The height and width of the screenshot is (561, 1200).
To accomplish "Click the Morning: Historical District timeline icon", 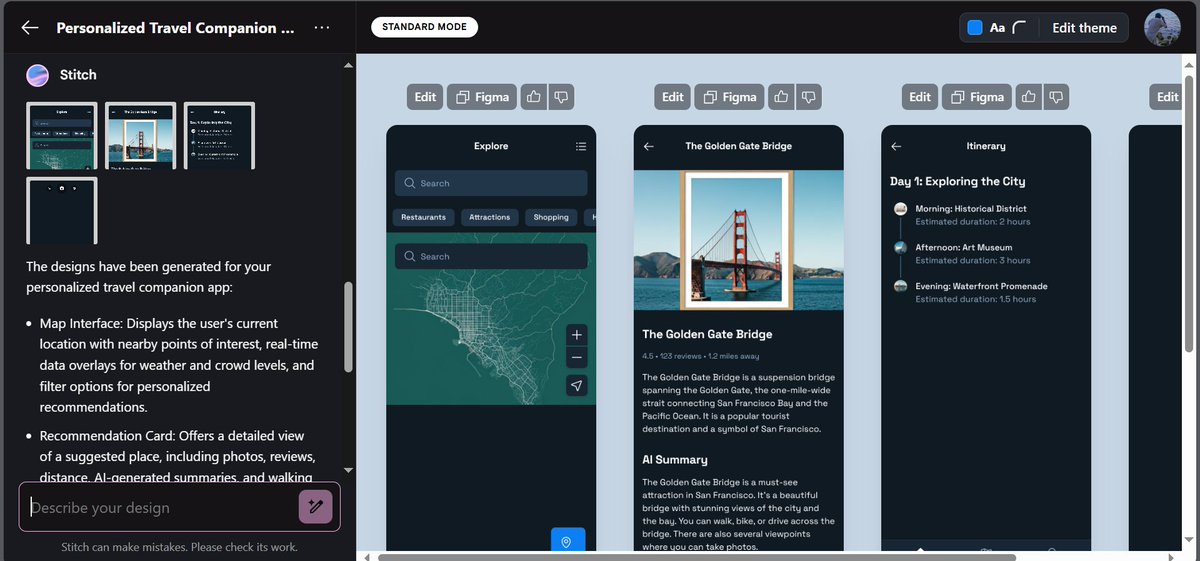I will 900,209.
